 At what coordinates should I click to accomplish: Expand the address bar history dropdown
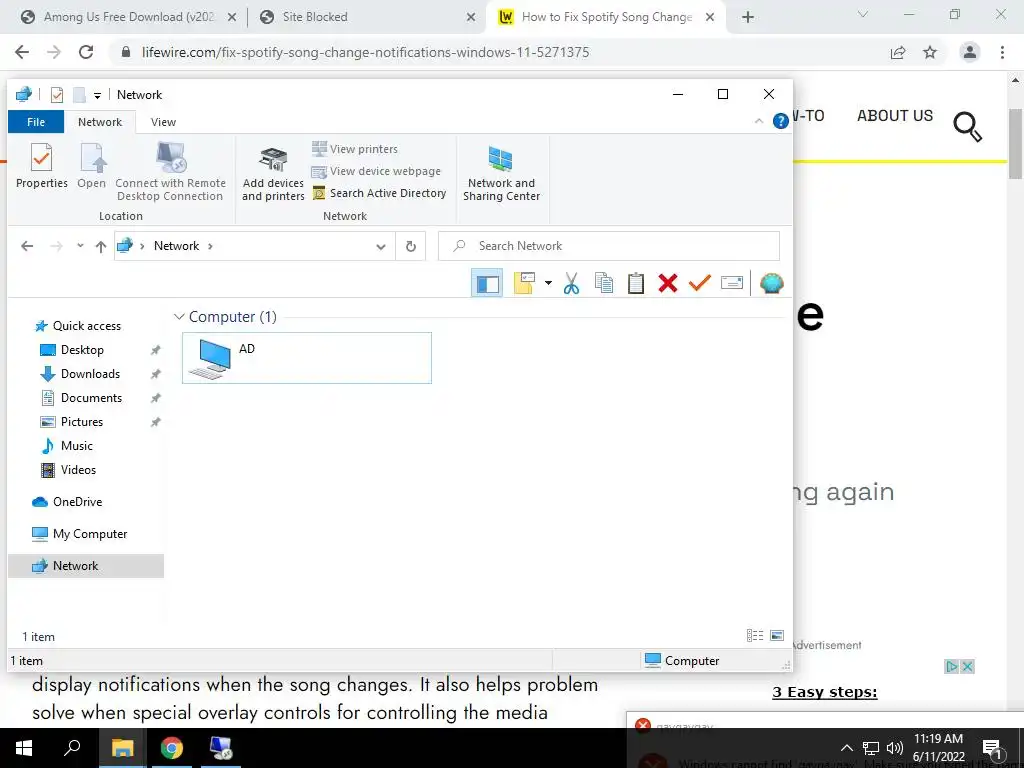pyautogui.click(x=381, y=246)
